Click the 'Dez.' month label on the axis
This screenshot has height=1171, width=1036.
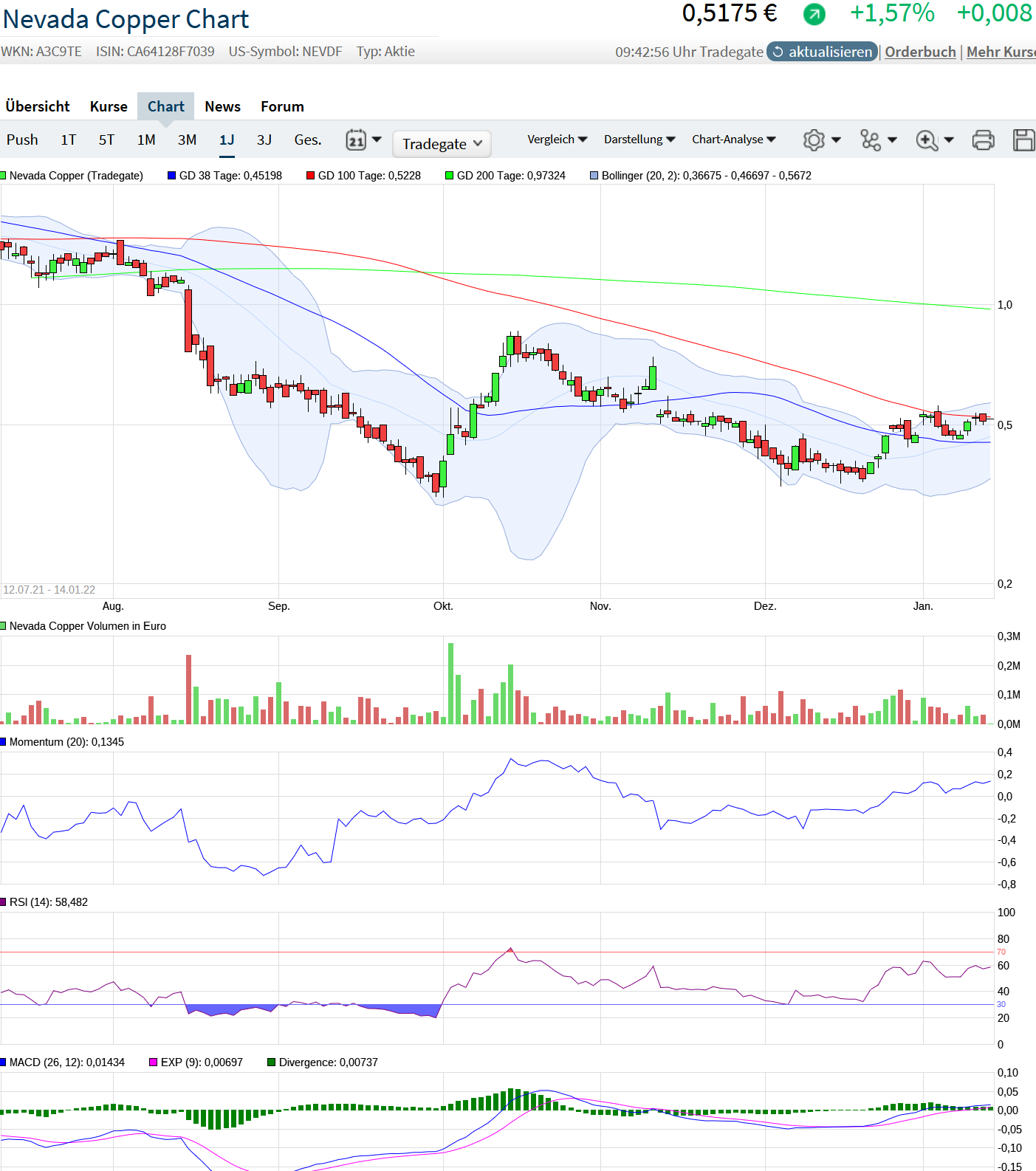(765, 606)
